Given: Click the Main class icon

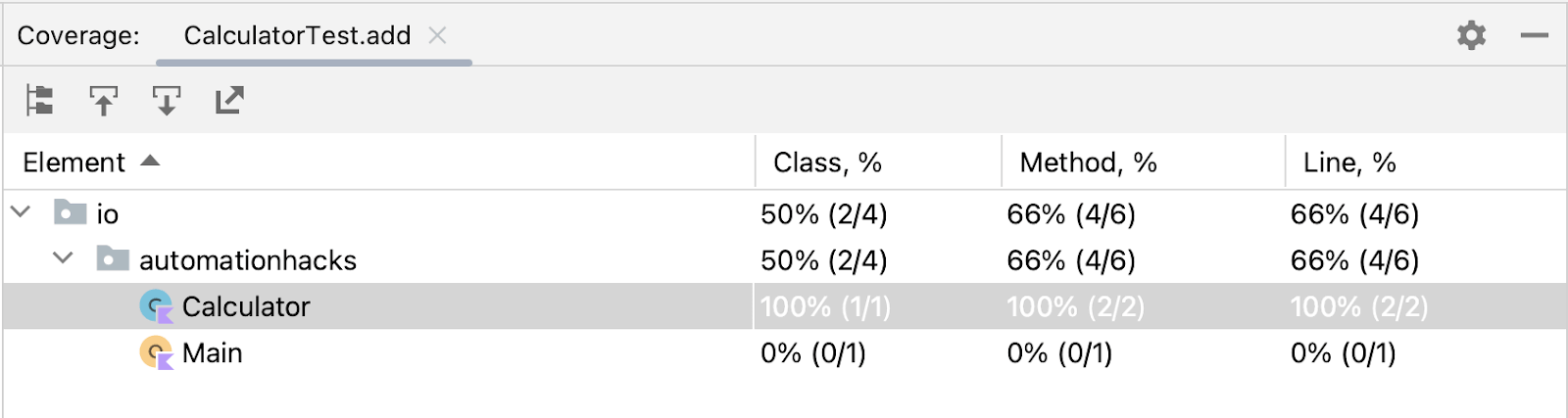Looking at the screenshot, I should click(156, 352).
